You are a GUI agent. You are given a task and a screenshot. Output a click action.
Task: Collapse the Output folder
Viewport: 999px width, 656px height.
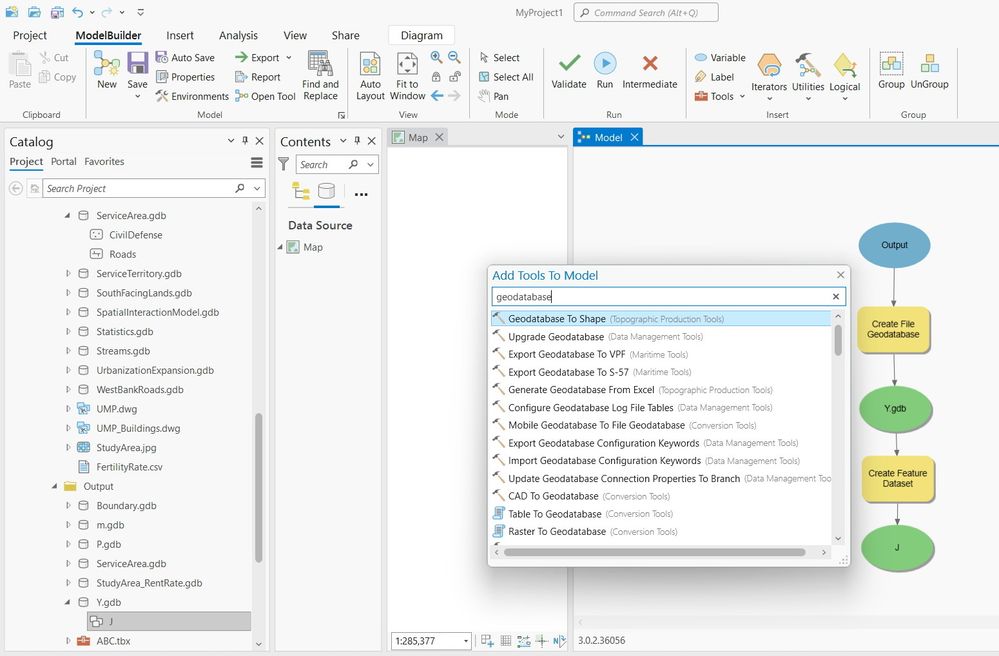(55, 487)
